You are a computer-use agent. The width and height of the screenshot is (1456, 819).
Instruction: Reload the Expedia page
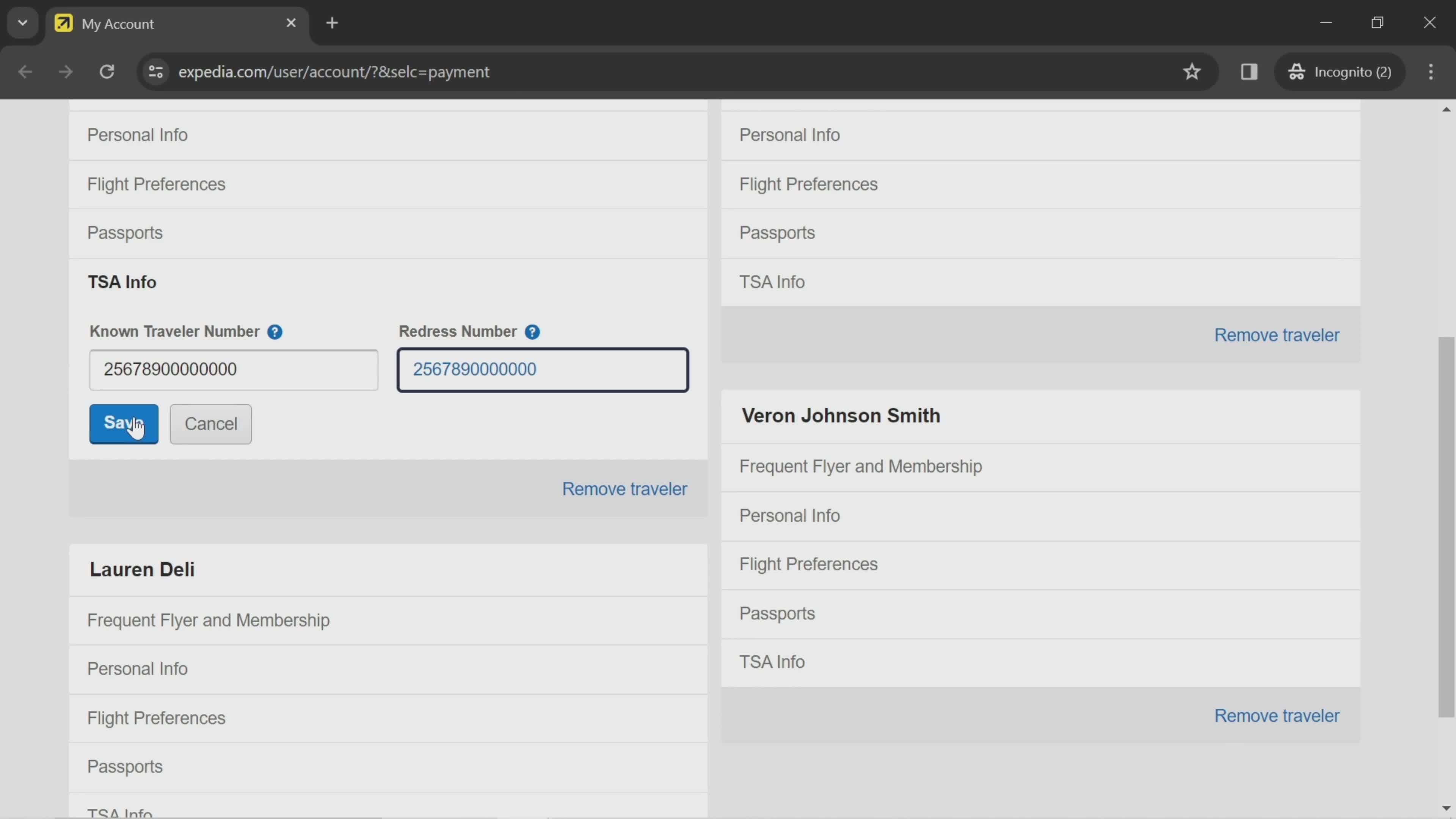pos(107,72)
